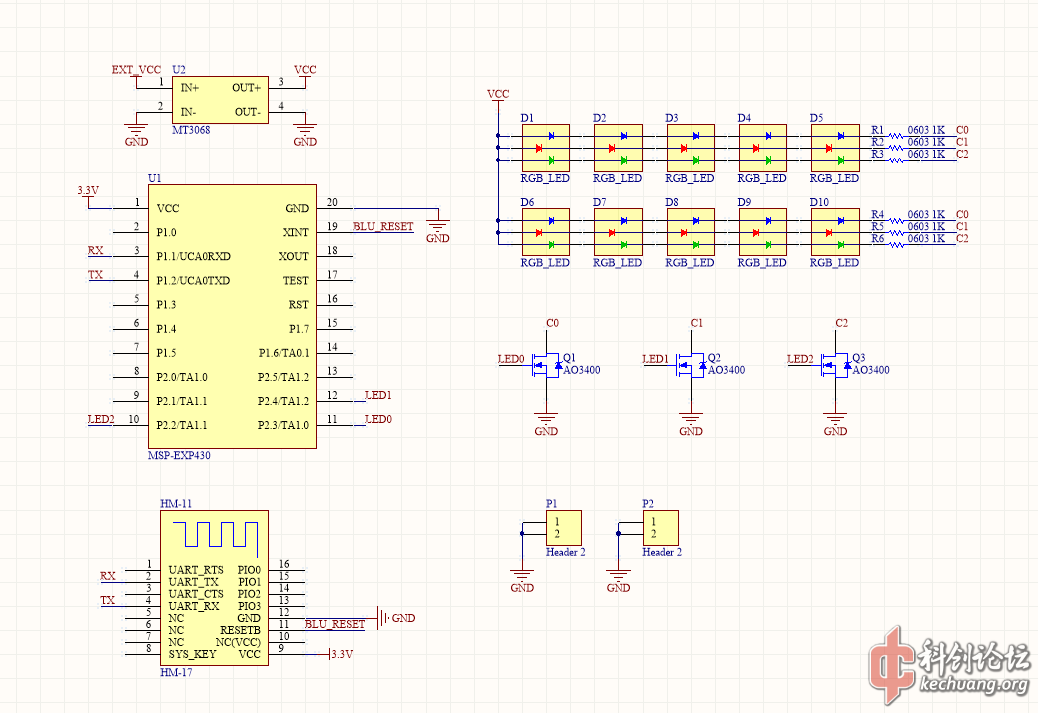Click the HM-17 label under the module
1038x713 pixels.
coord(176,672)
